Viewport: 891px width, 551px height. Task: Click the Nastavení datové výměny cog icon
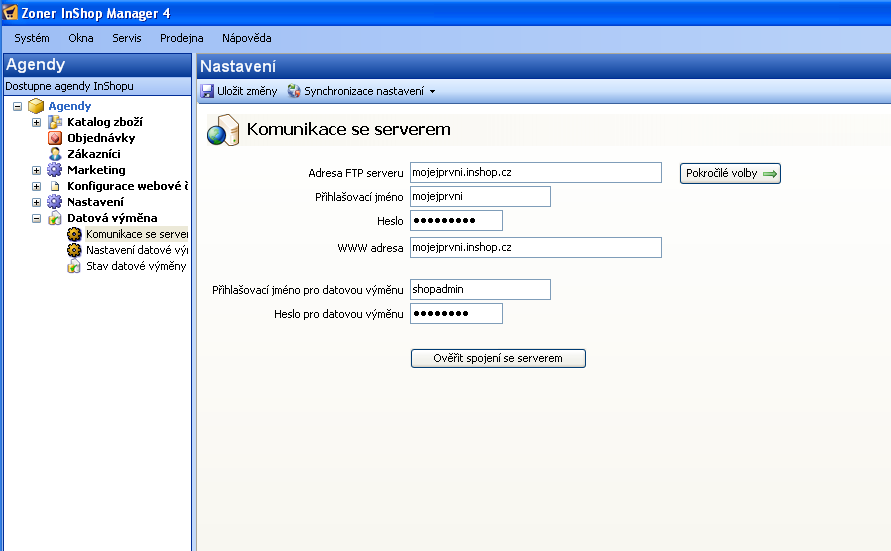74,250
